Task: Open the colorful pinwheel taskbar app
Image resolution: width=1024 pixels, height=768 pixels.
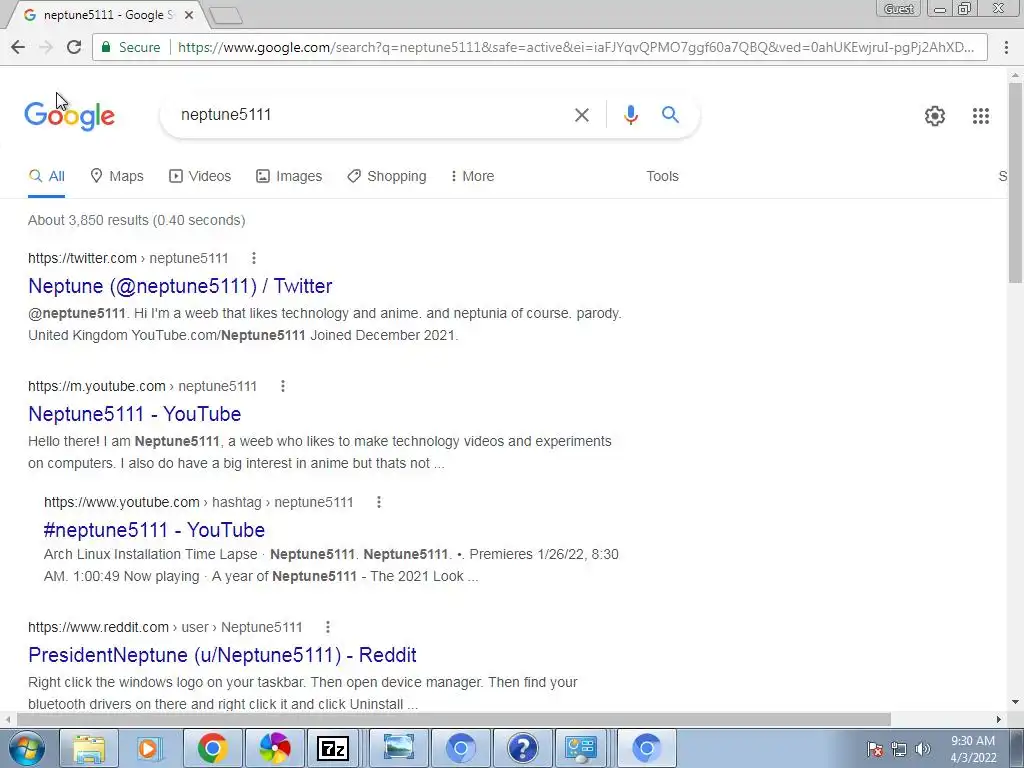Action: point(274,748)
